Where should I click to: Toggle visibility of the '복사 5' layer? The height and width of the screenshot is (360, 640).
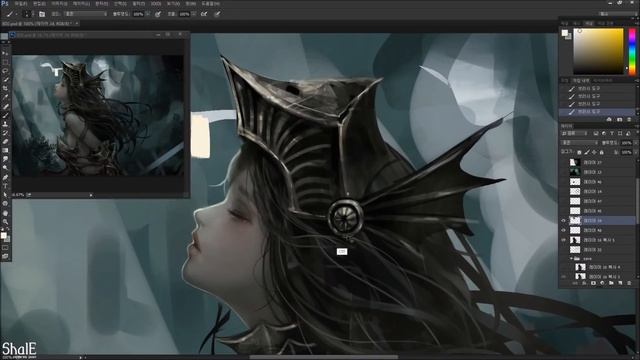click(x=564, y=240)
